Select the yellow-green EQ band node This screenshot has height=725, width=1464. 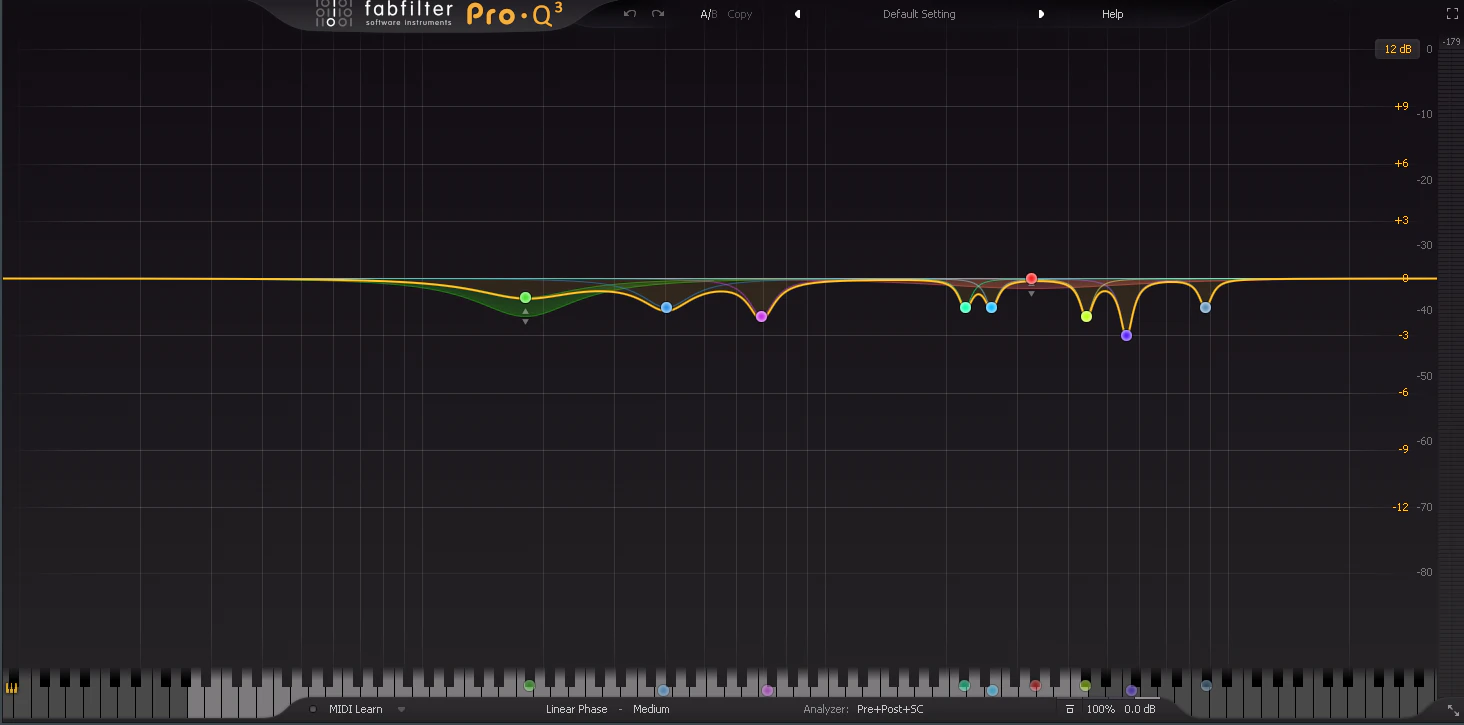[1086, 316]
